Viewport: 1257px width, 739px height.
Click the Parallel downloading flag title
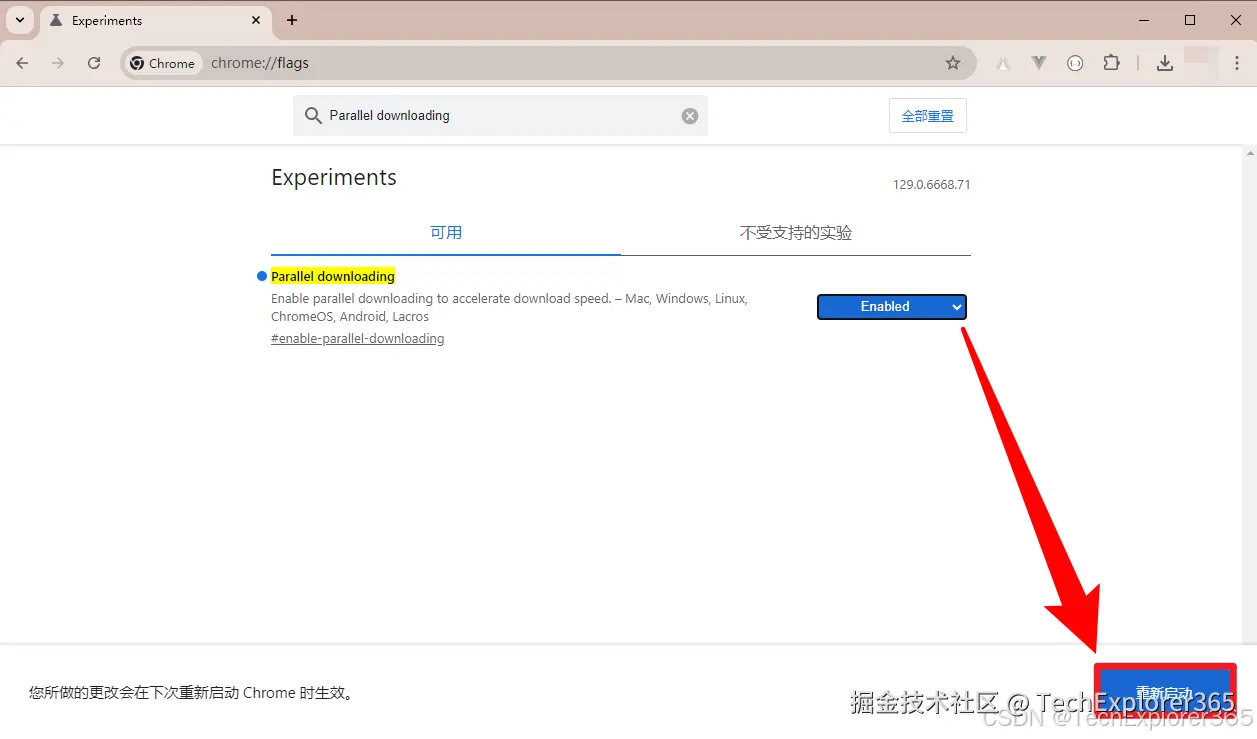[x=333, y=276]
